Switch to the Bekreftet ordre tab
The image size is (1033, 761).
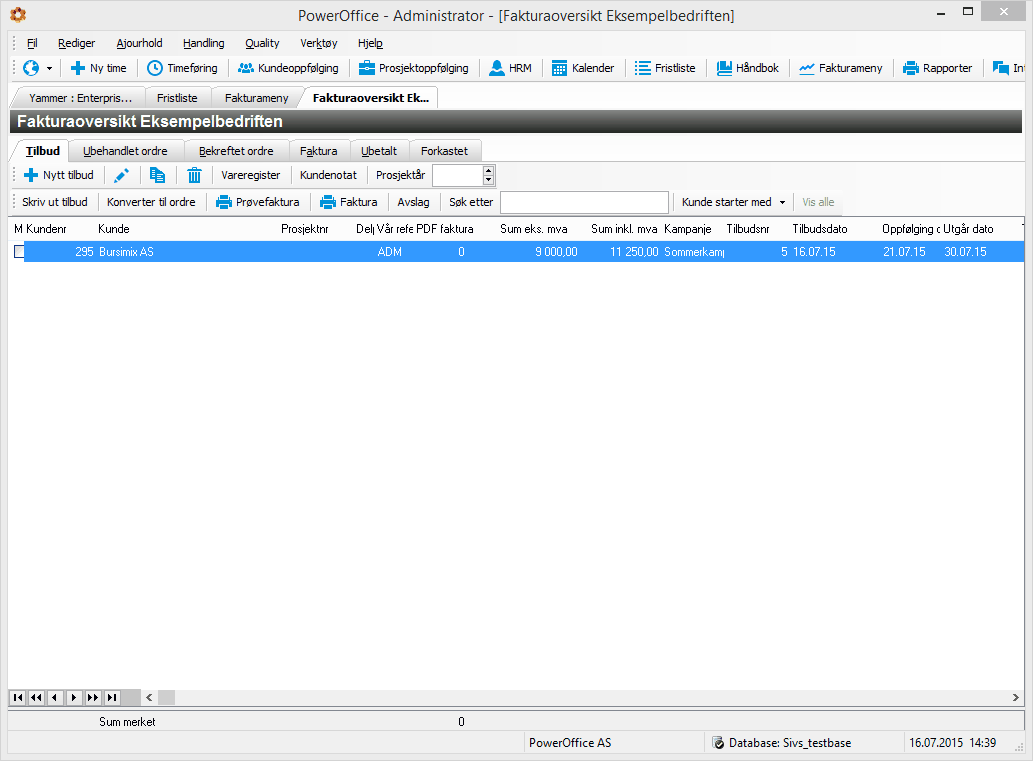[x=236, y=151]
